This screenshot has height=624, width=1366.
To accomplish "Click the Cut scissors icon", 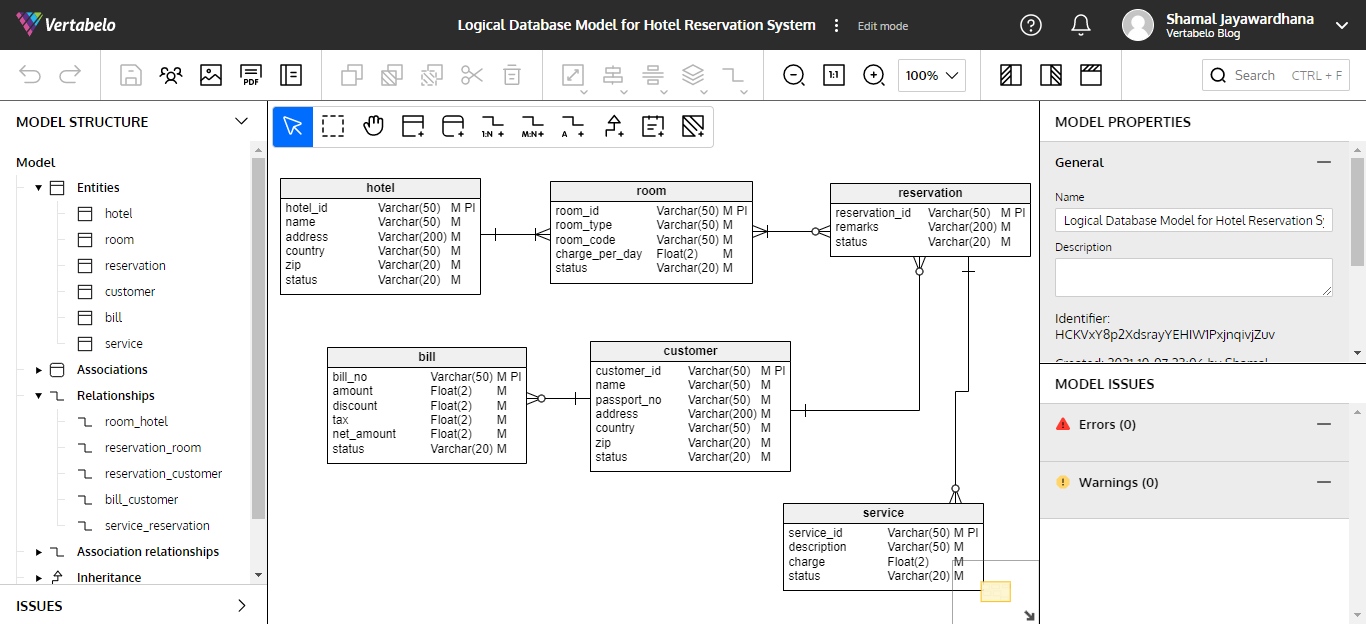I will click(x=472, y=75).
